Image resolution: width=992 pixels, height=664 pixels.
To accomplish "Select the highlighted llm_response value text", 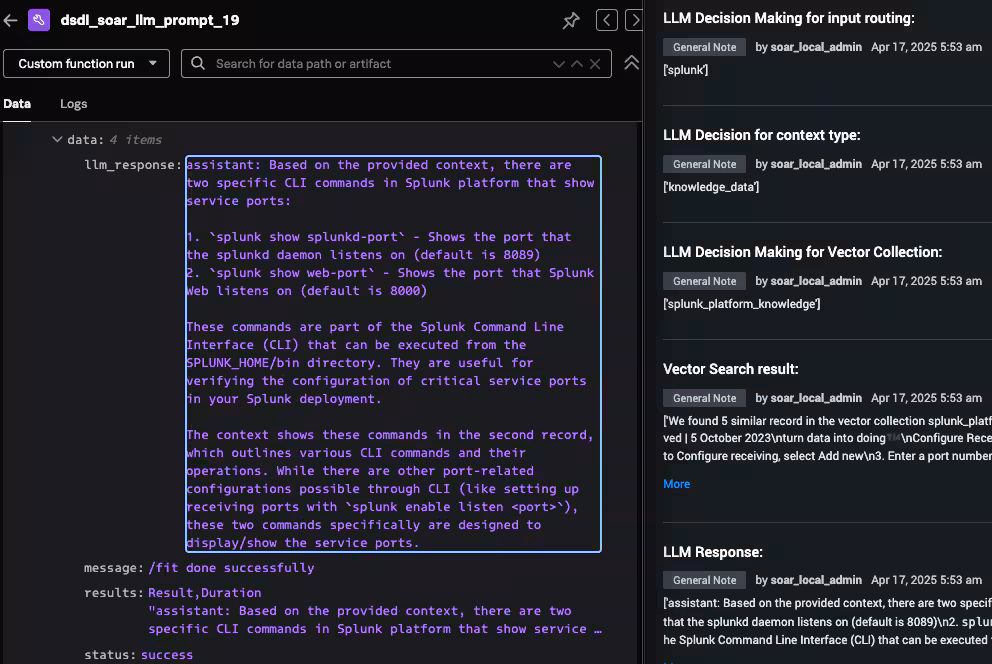I will [392, 353].
